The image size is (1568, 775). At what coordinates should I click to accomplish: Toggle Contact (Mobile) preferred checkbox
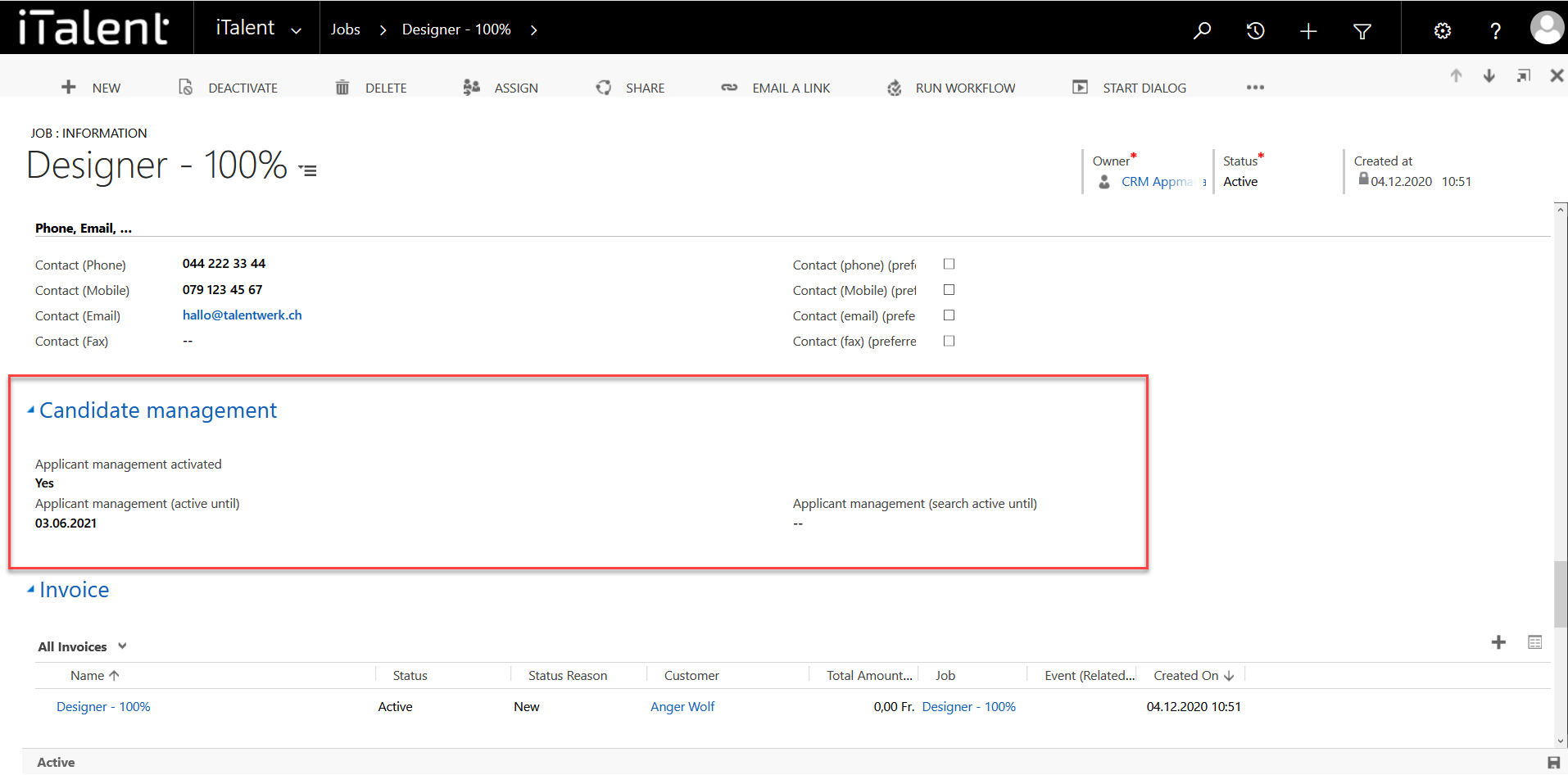click(949, 289)
